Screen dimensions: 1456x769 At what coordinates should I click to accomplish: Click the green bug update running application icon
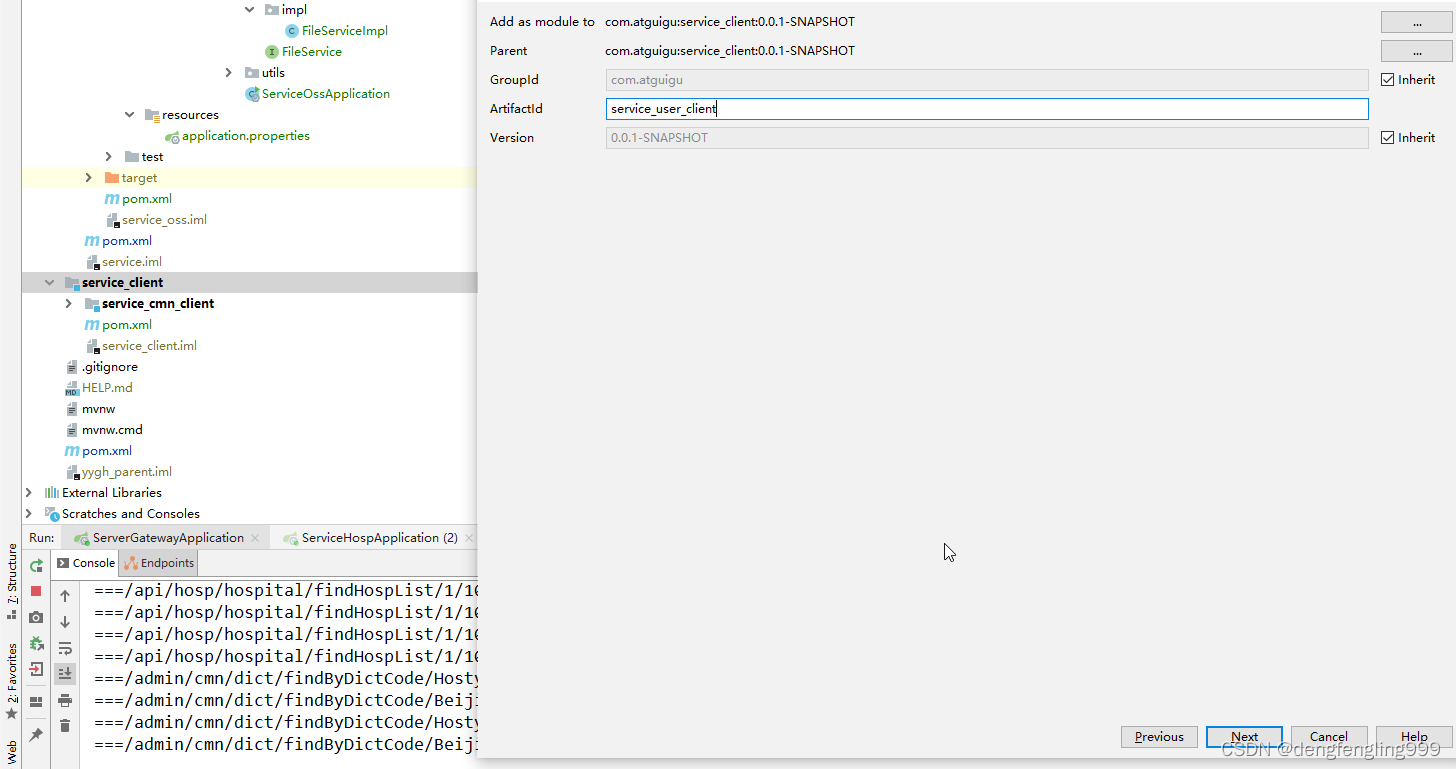coord(36,643)
